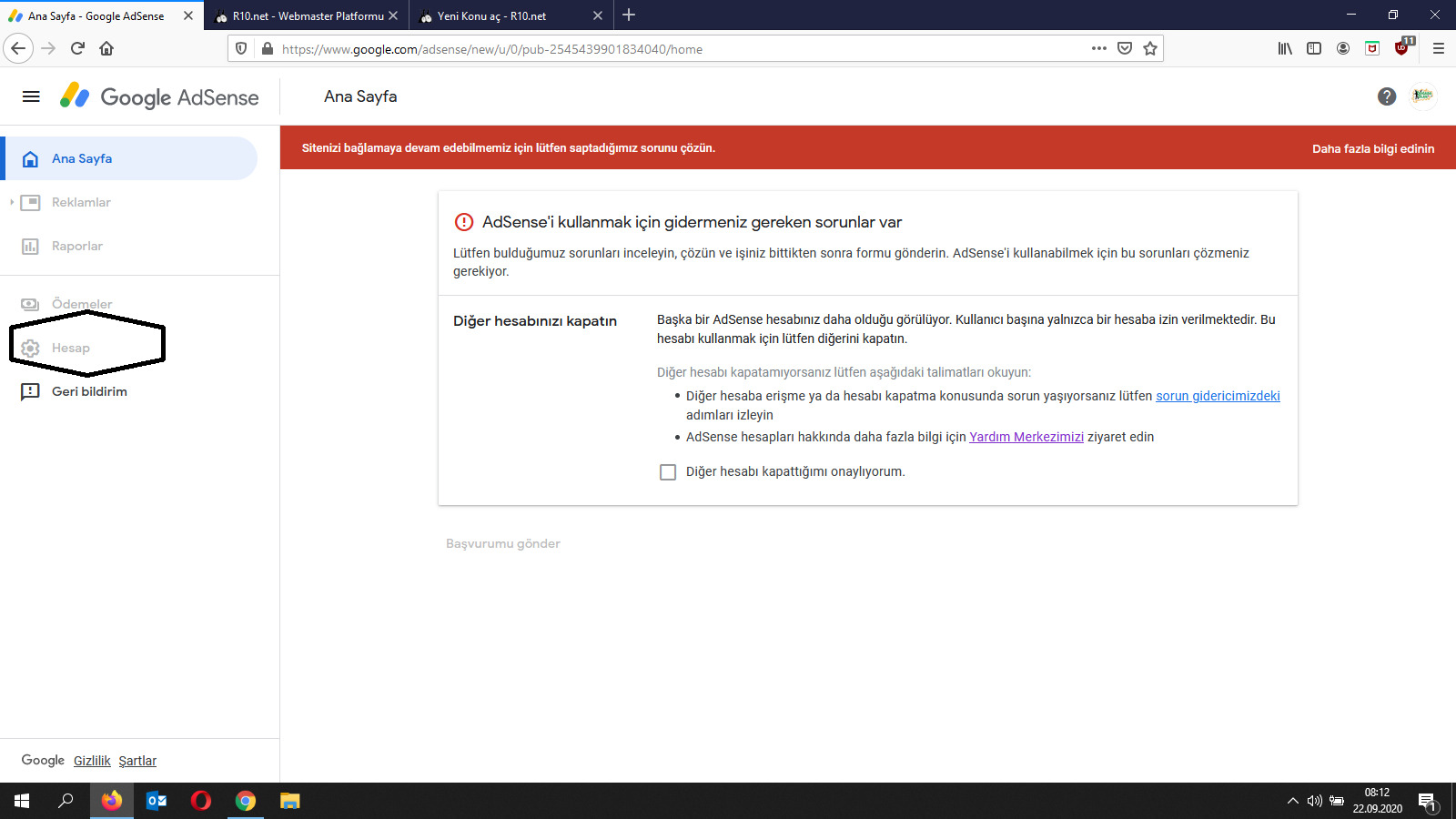Open the Windows notification center

(1427, 802)
